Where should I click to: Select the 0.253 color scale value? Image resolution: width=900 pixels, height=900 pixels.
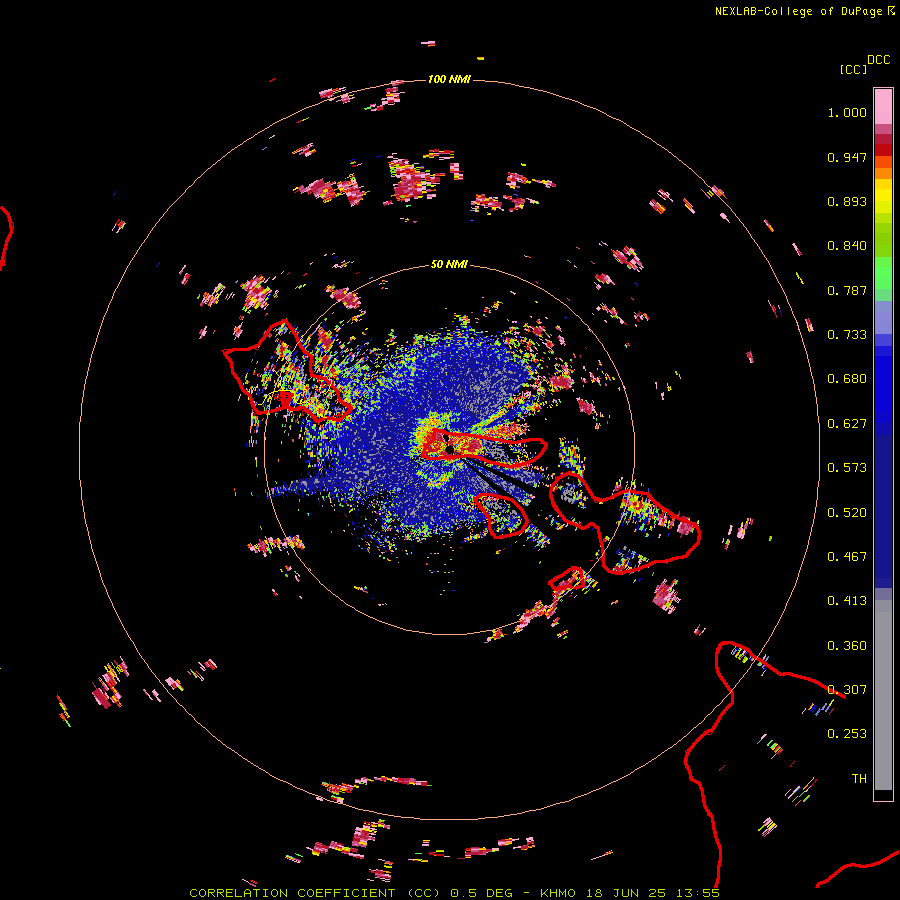pos(847,734)
